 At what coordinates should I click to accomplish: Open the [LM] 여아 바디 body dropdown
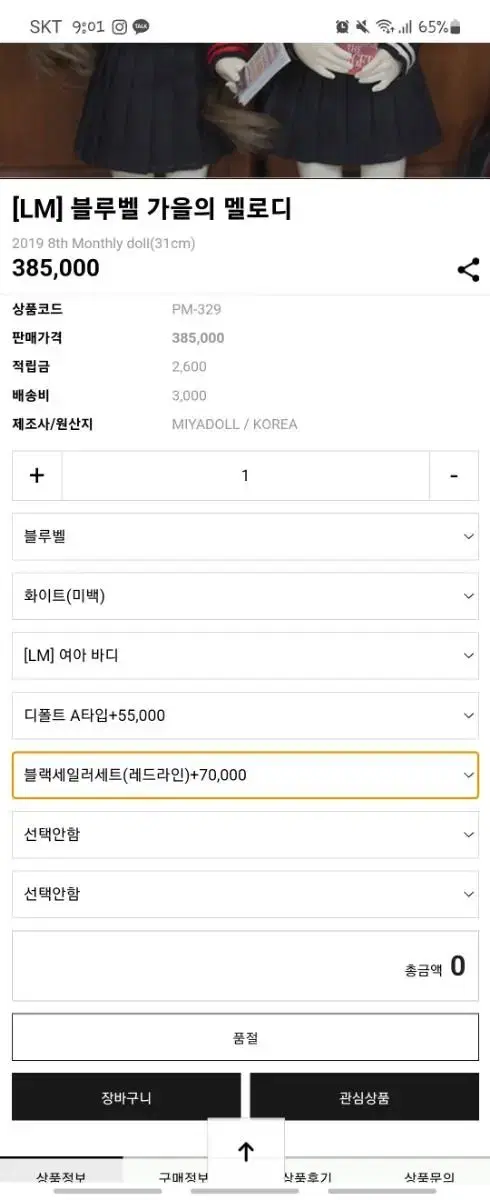point(245,656)
